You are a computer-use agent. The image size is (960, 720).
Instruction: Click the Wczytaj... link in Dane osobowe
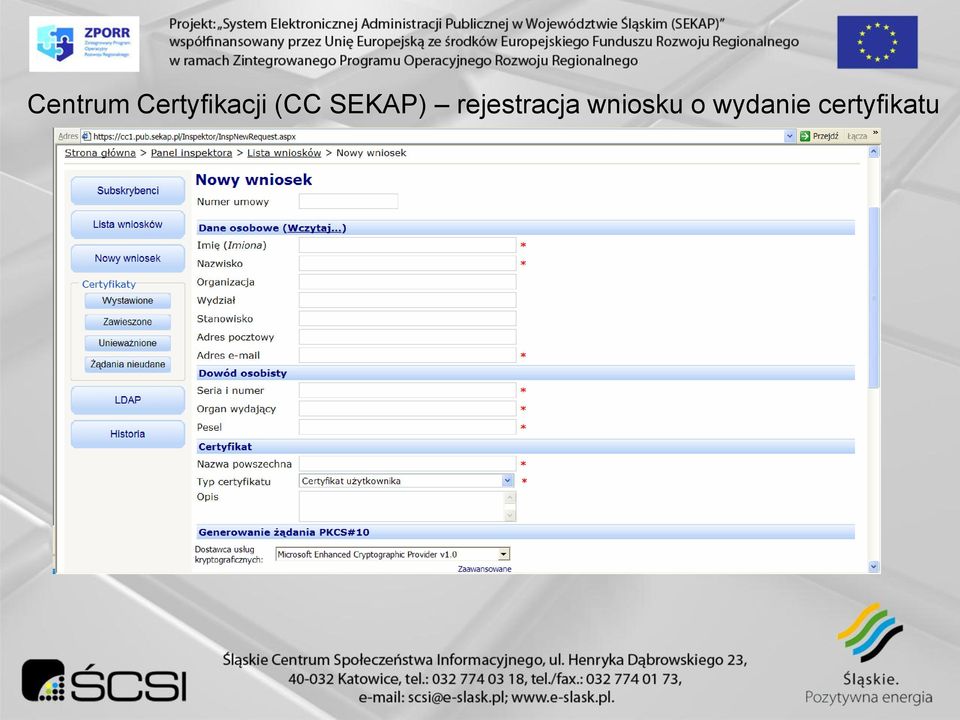coord(315,228)
